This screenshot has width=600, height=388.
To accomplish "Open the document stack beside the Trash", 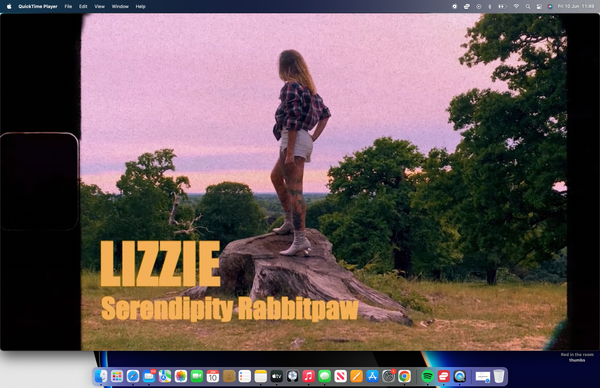I will coord(483,377).
